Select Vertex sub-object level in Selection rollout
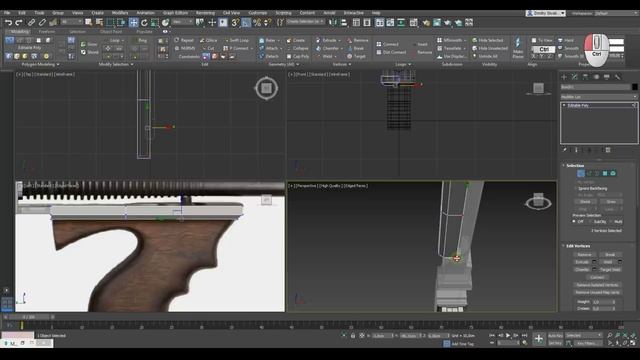 click(x=581, y=173)
